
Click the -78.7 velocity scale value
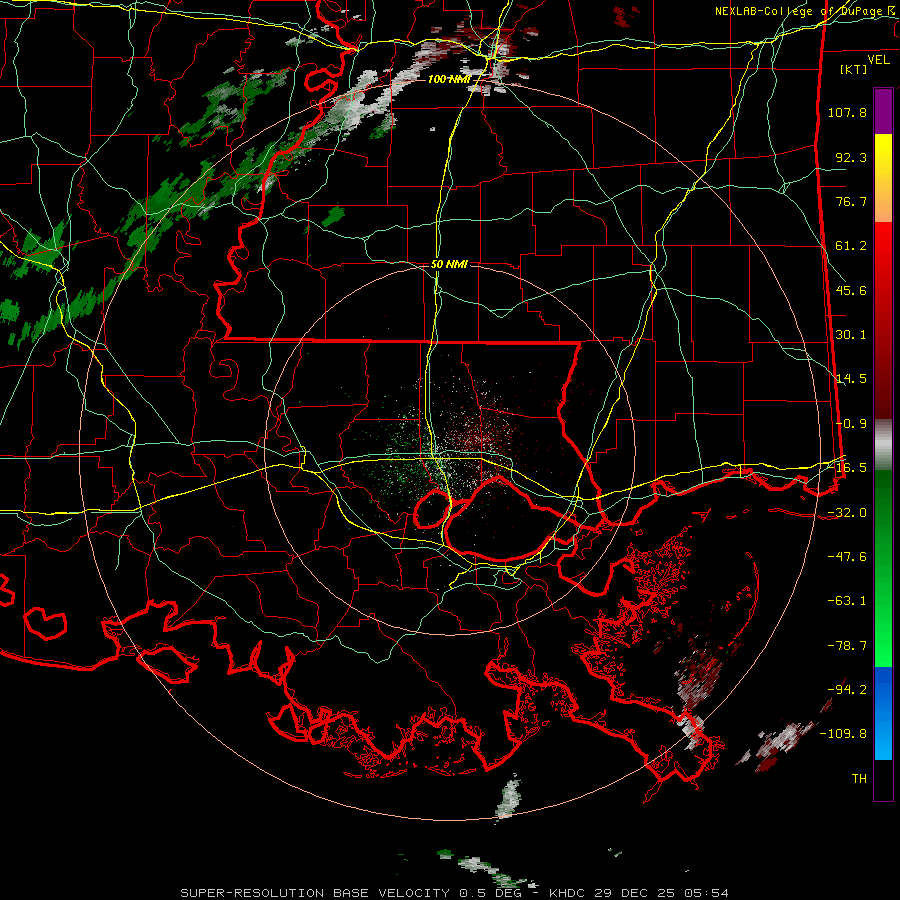[847, 646]
